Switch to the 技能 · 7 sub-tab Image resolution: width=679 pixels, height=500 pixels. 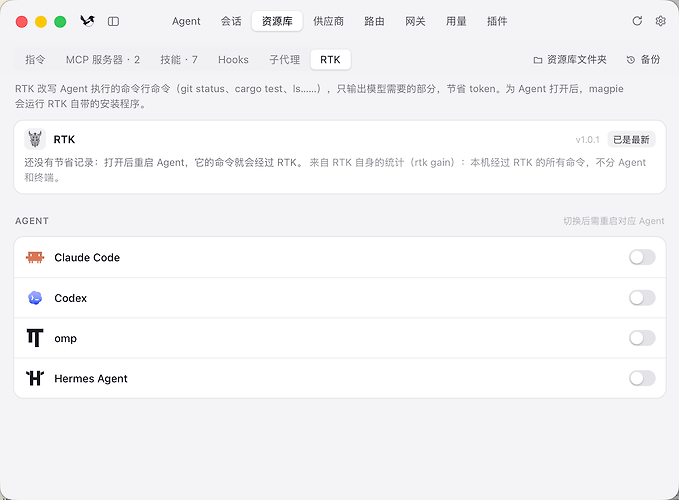click(x=179, y=60)
